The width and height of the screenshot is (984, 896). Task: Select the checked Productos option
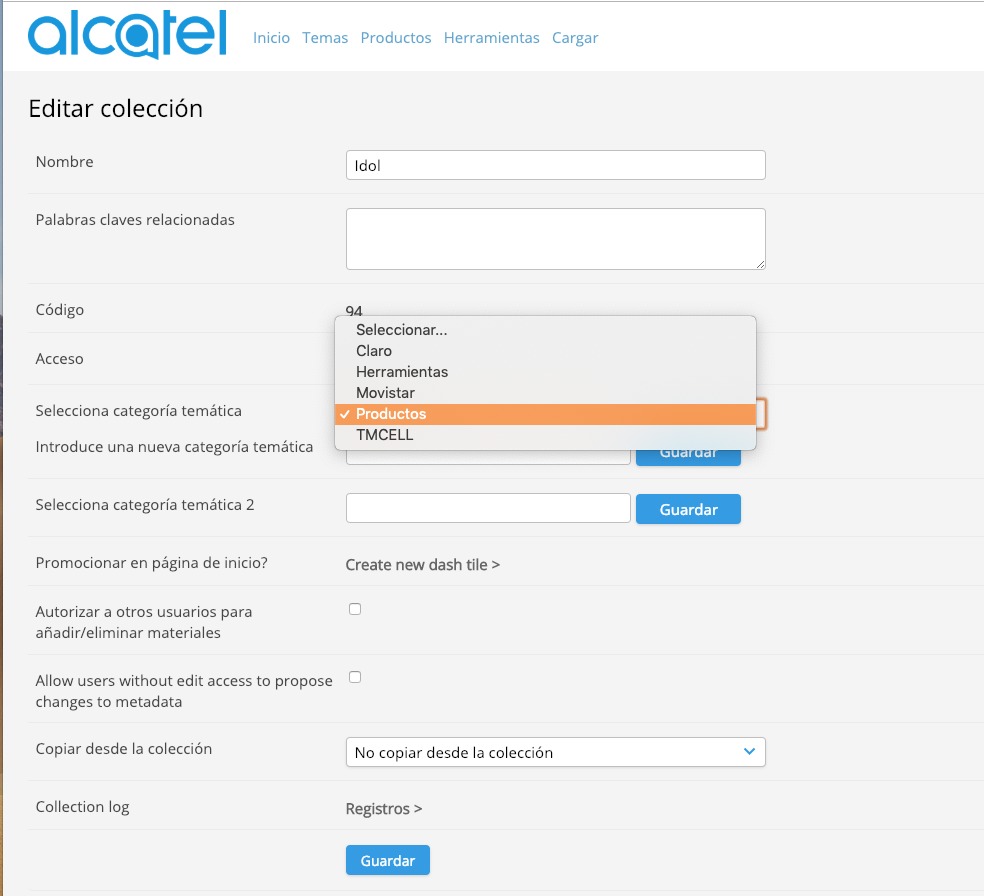pyautogui.click(x=545, y=414)
